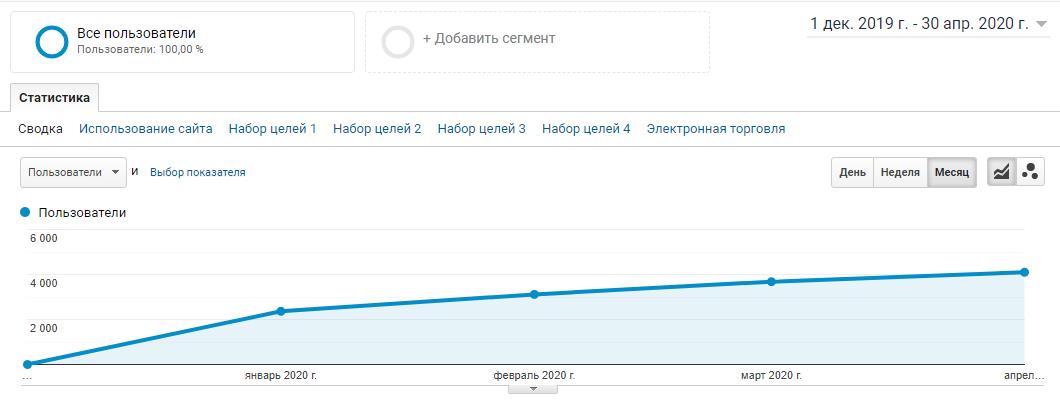Select День granularity

tap(852, 172)
